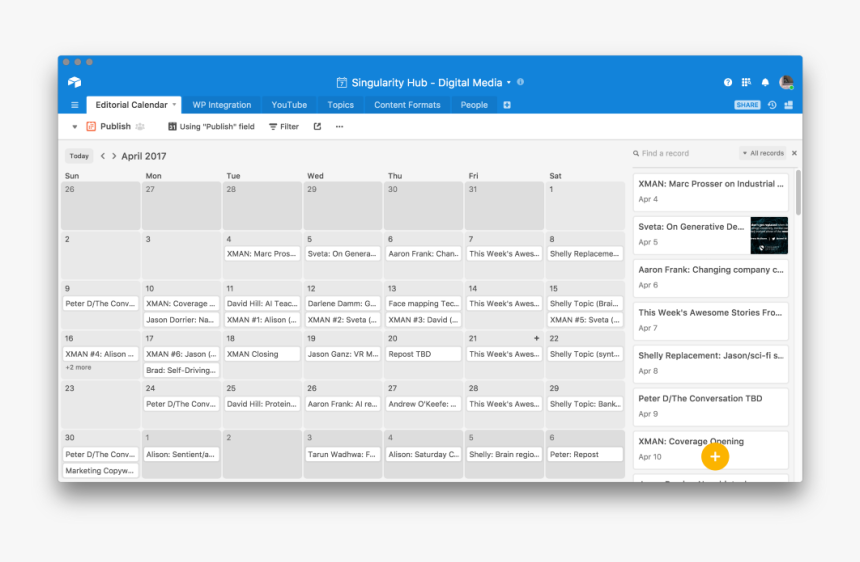Open the Sveta record thumbnail image
This screenshot has width=860, height=562.
[769, 235]
